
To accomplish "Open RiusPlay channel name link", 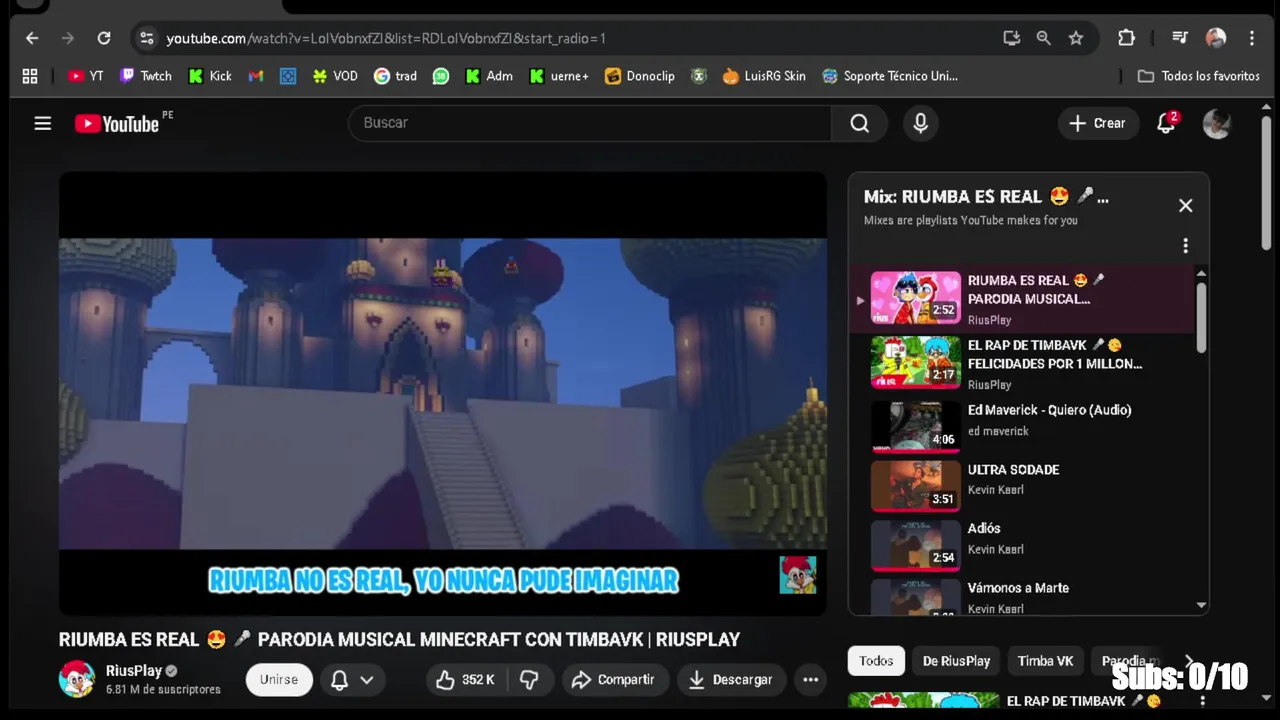I will pos(134,671).
